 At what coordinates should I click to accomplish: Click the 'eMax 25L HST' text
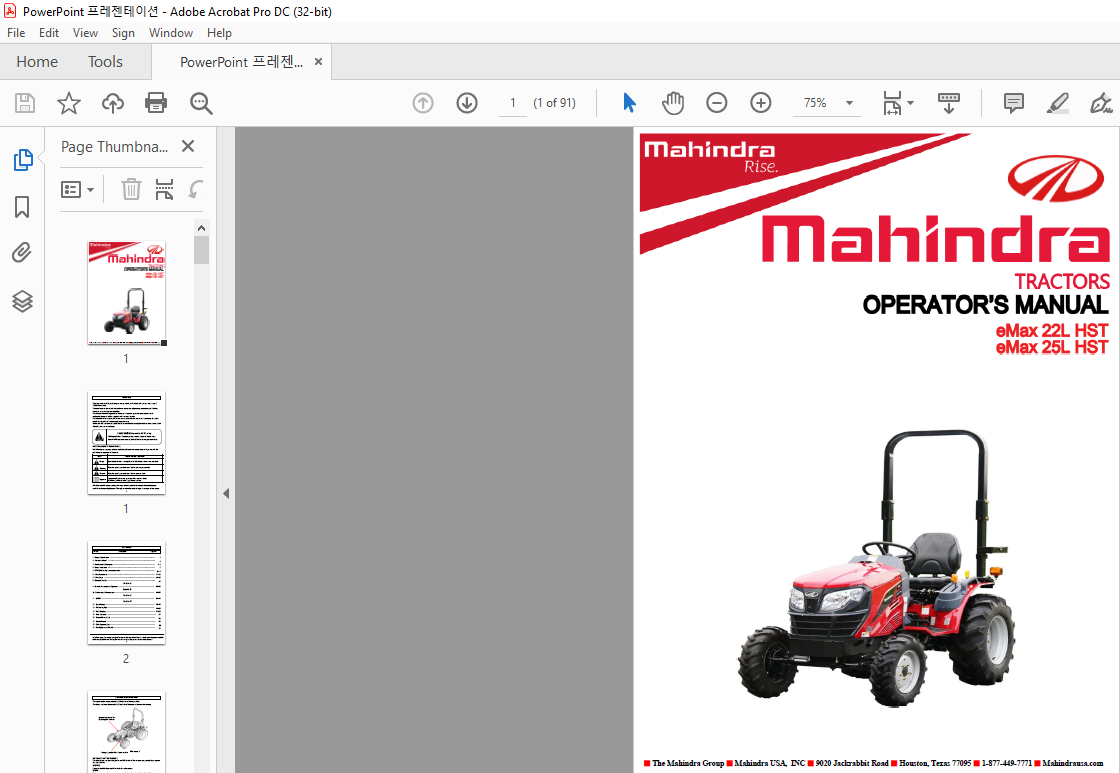click(x=1052, y=347)
